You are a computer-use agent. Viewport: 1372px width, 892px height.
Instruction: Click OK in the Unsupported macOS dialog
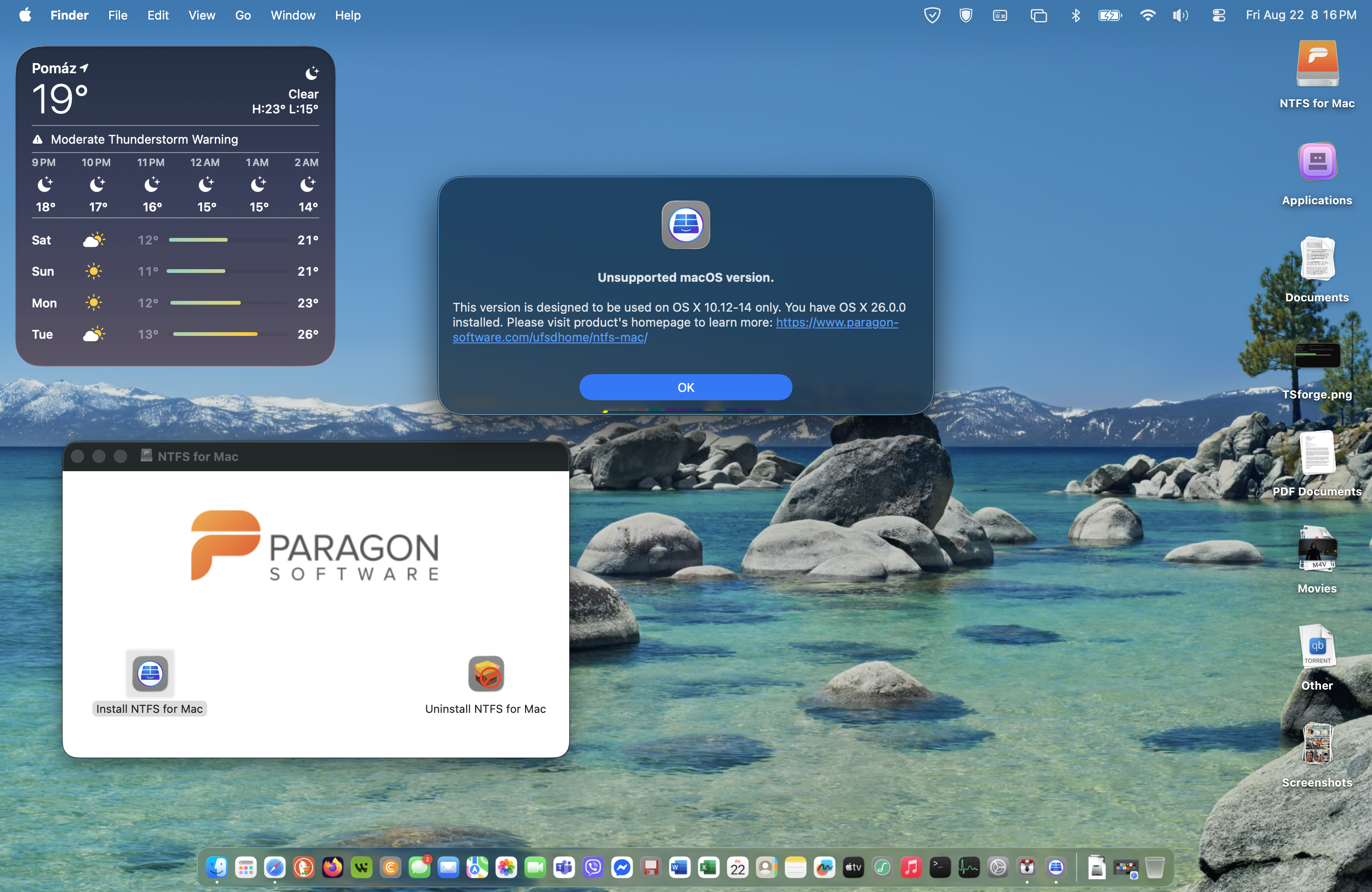point(686,387)
